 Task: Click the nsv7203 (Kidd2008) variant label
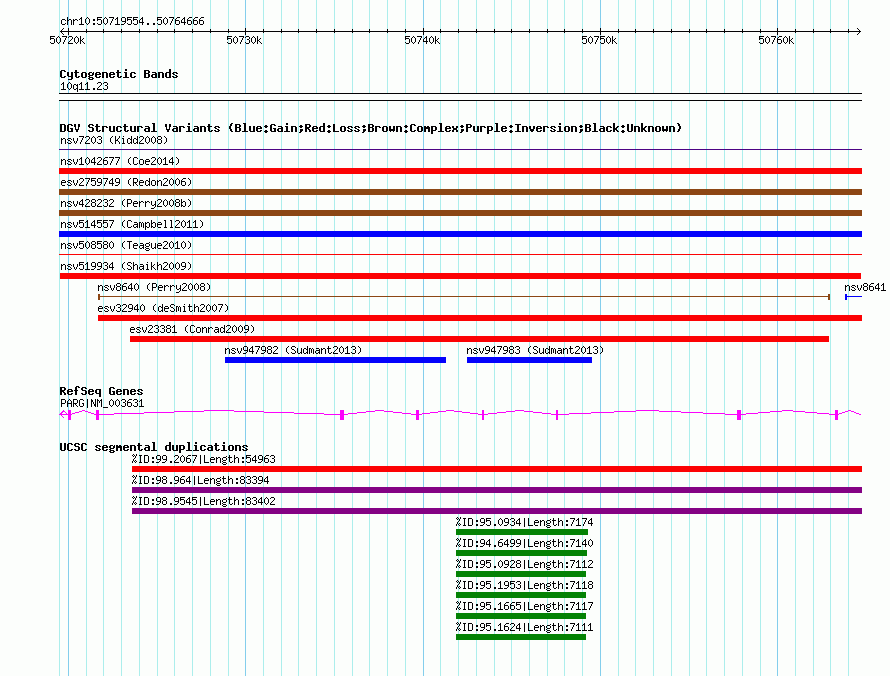(x=114, y=140)
